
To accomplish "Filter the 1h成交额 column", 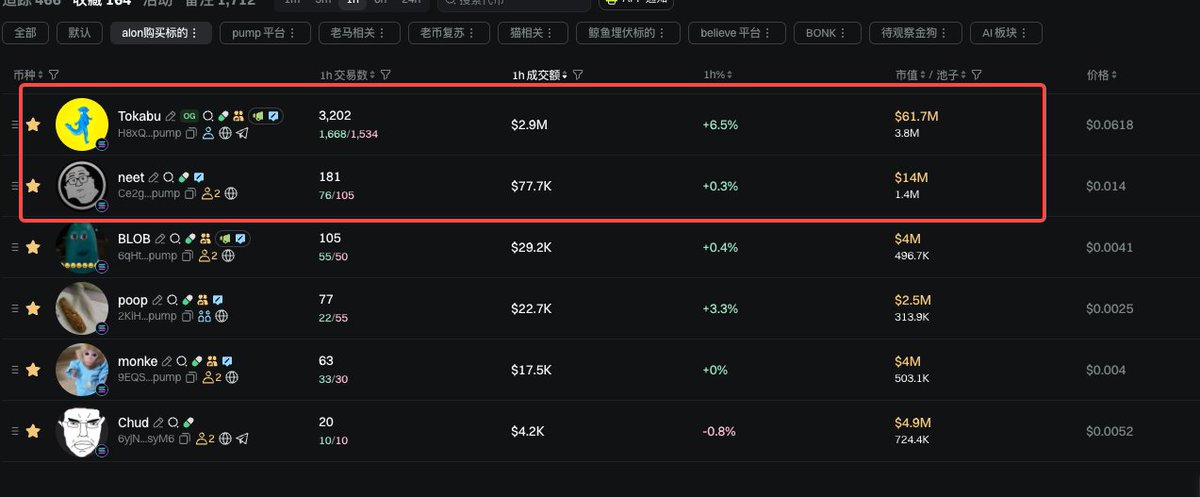I will click(578, 75).
